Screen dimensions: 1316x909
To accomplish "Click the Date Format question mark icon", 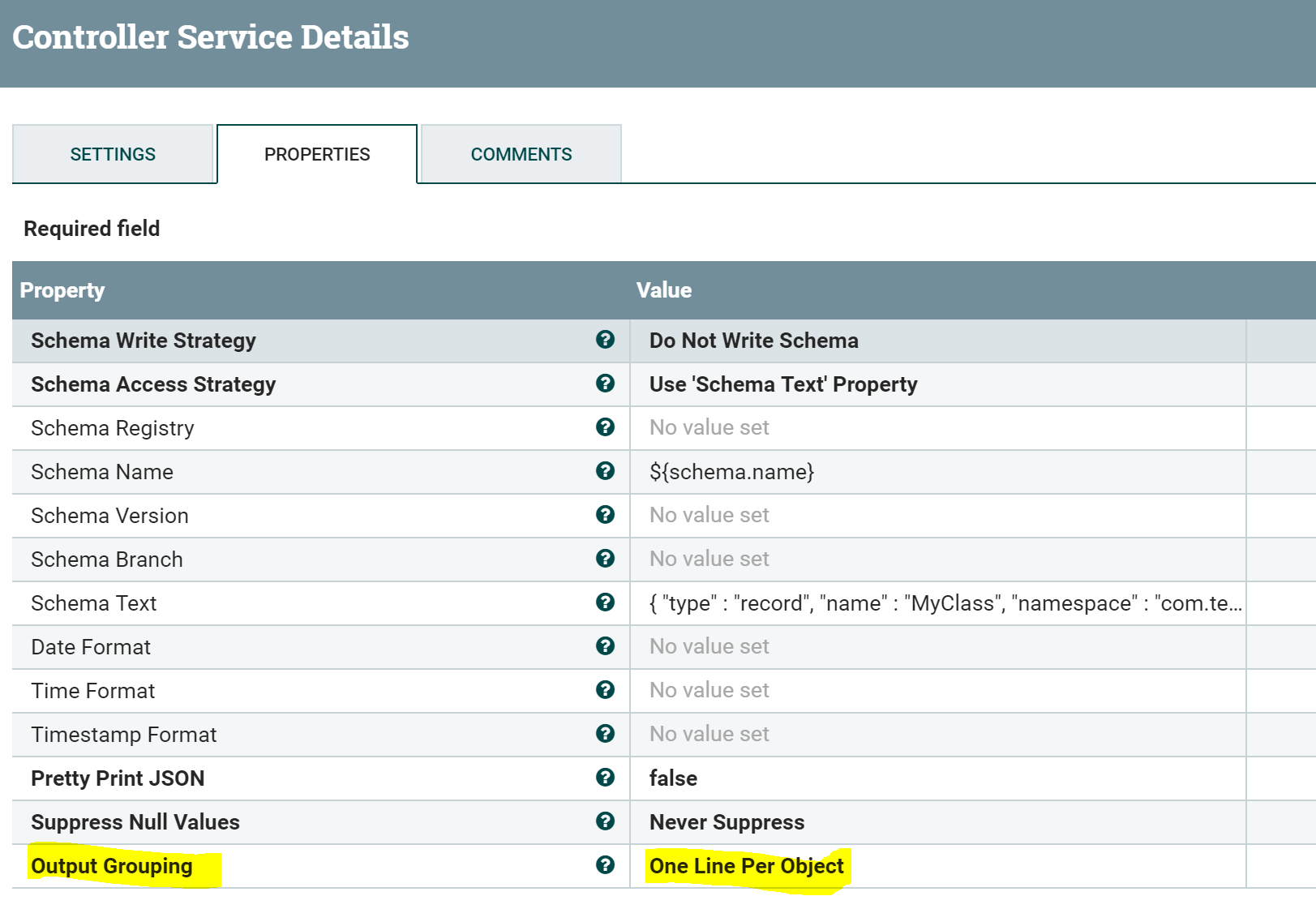I will 606,646.
